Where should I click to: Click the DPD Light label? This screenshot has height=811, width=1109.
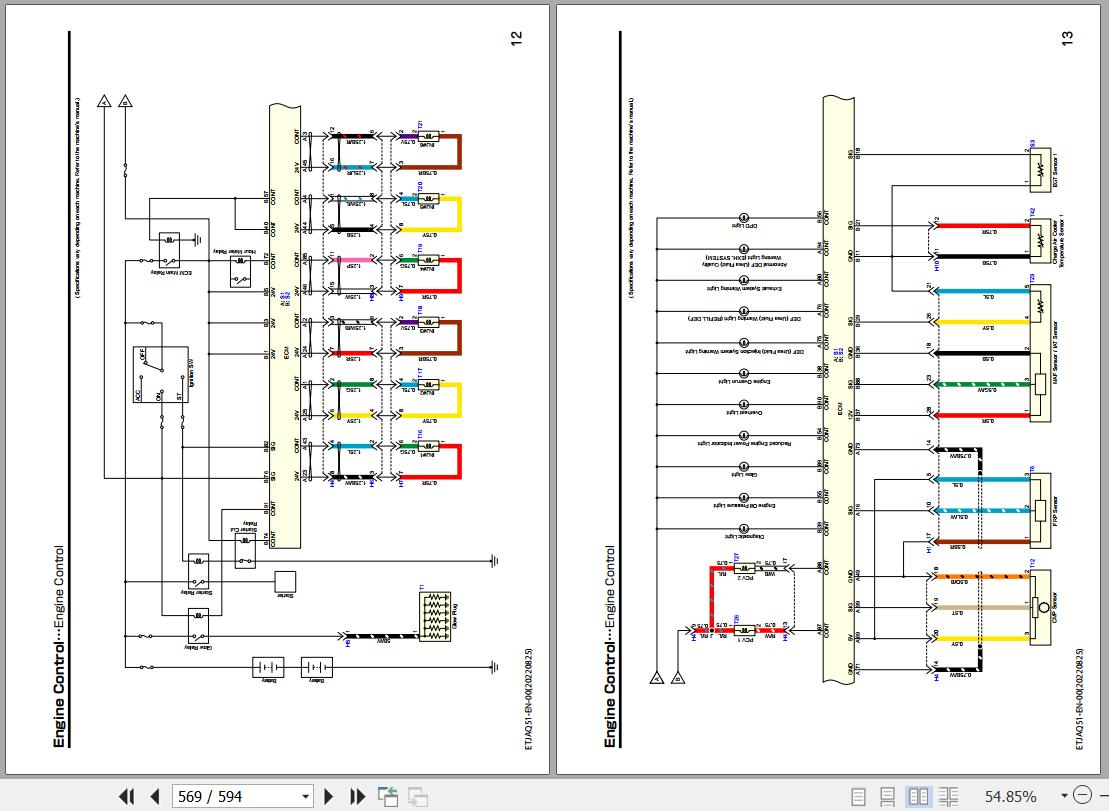click(745, 226)
